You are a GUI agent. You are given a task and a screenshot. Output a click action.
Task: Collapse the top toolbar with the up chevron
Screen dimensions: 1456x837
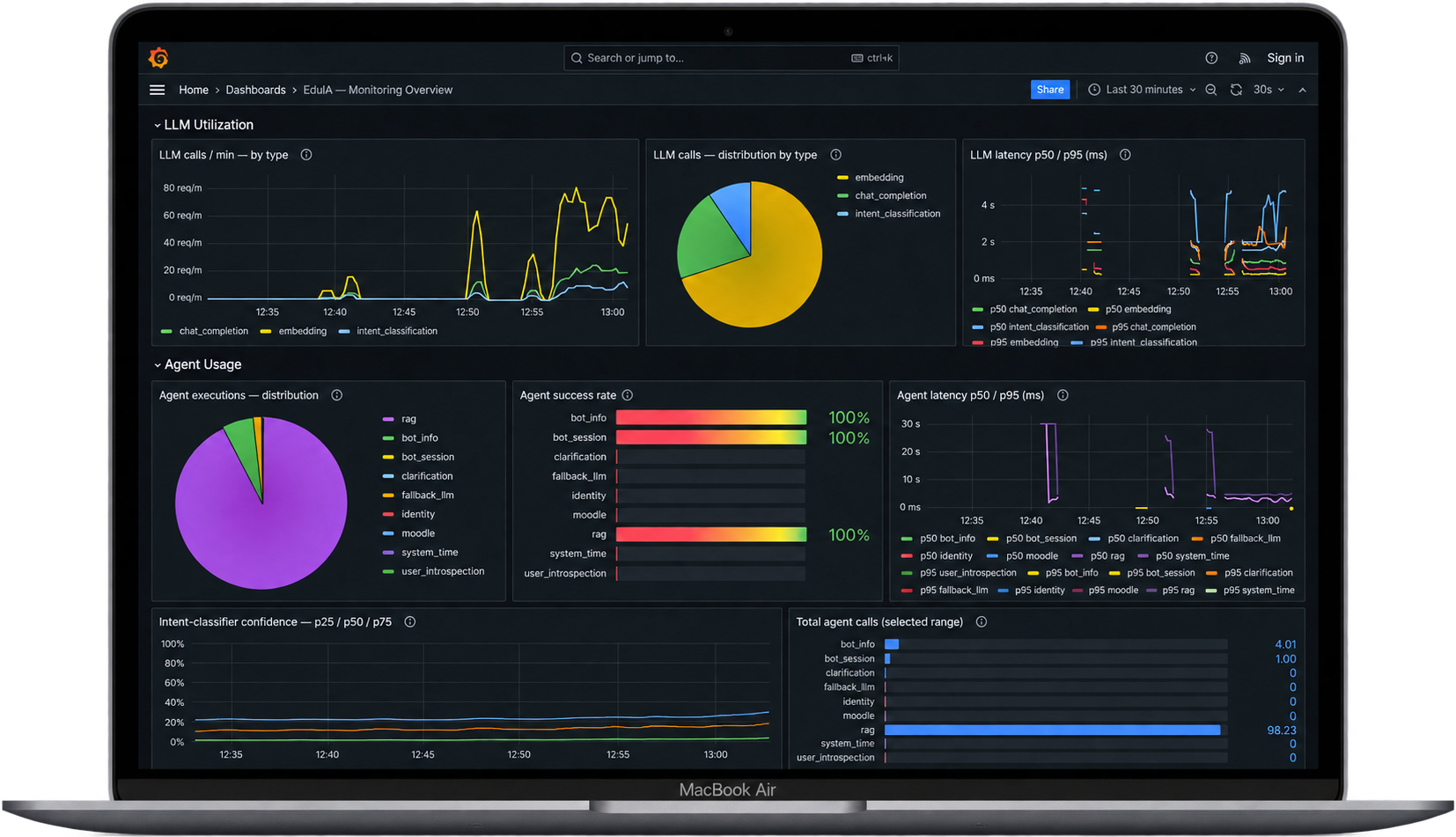click(x=1303, y=90)
